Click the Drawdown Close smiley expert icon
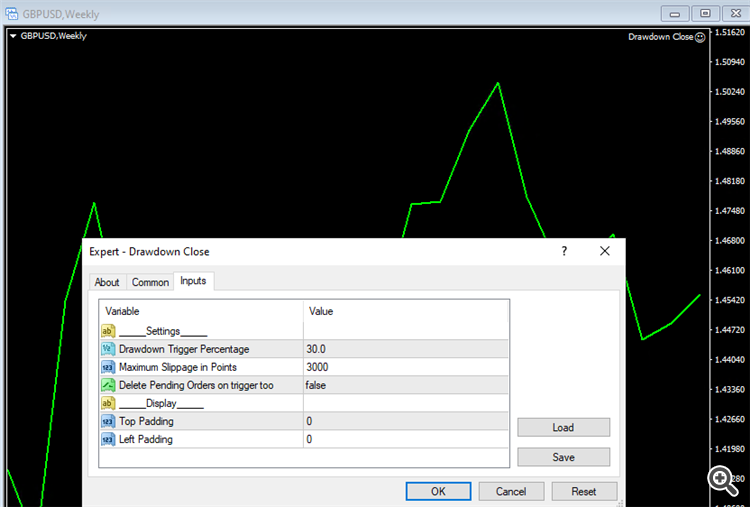This screenshot has width=750, height=507. [700, 37]
